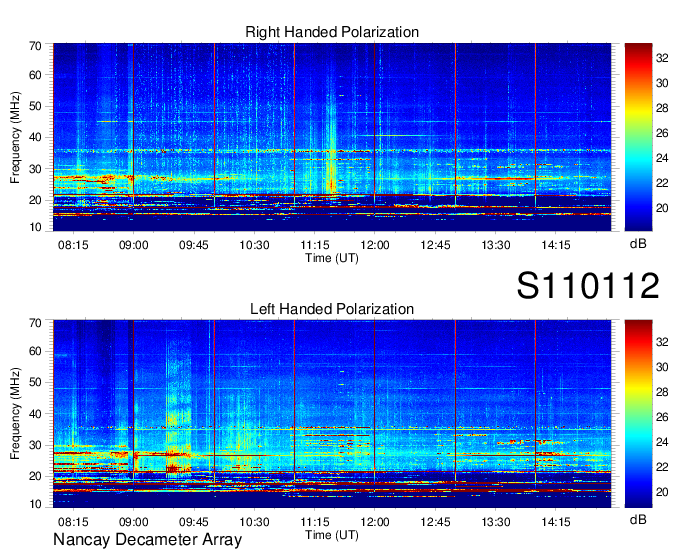Click the "09:00" tick on upper time axis

click(134, 245)
